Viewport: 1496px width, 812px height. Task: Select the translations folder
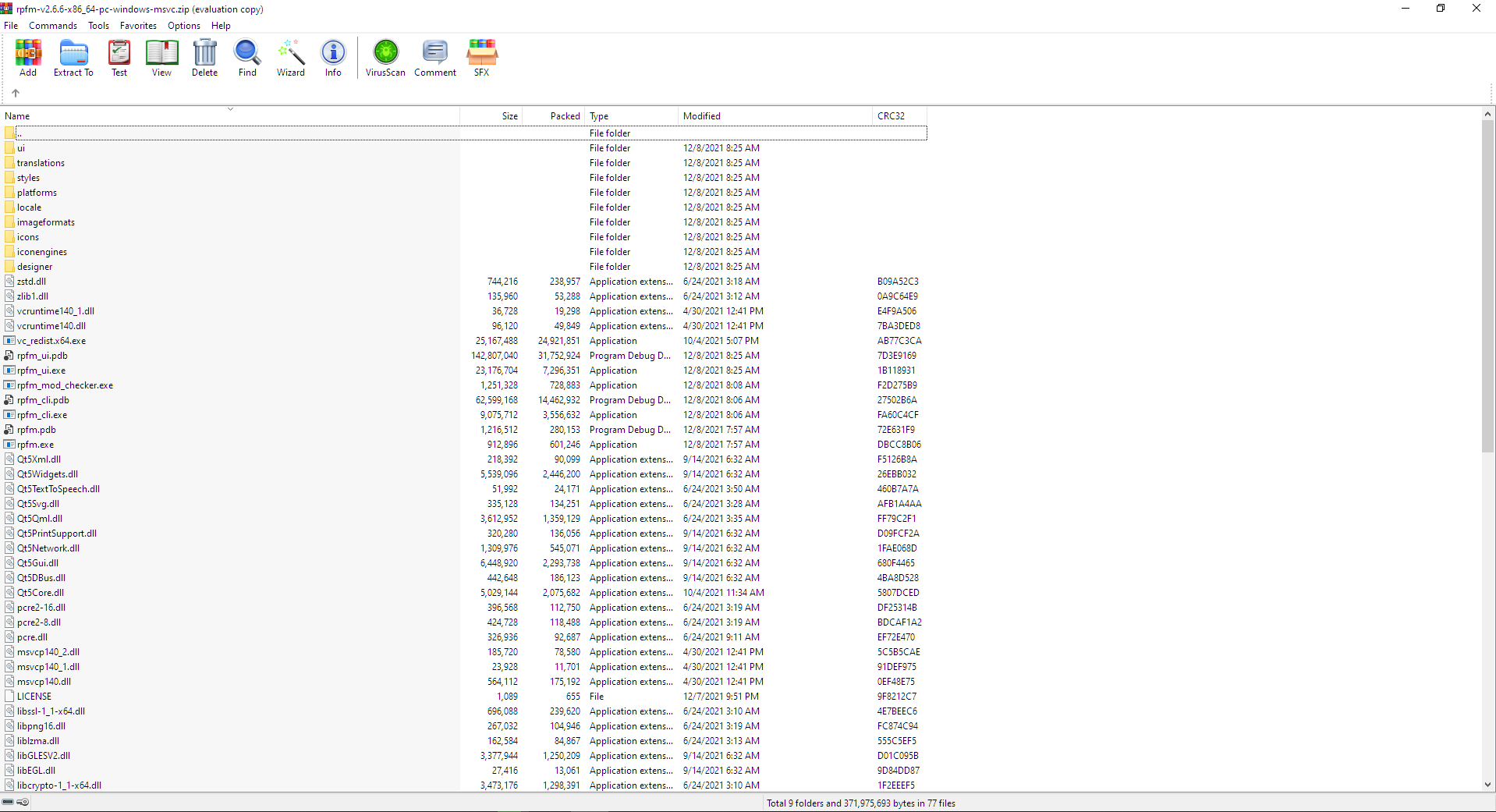41,163
